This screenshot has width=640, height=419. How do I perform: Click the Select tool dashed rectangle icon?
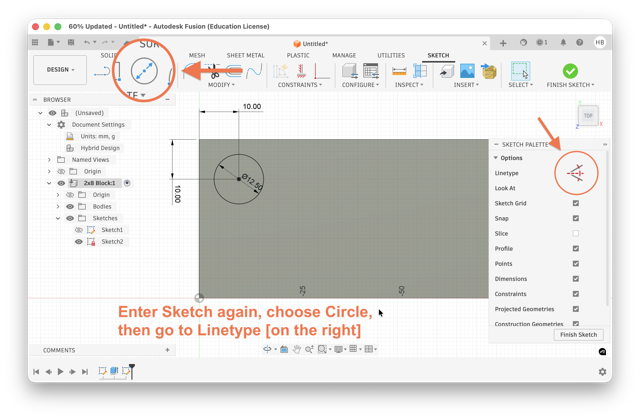click(520, 71)
